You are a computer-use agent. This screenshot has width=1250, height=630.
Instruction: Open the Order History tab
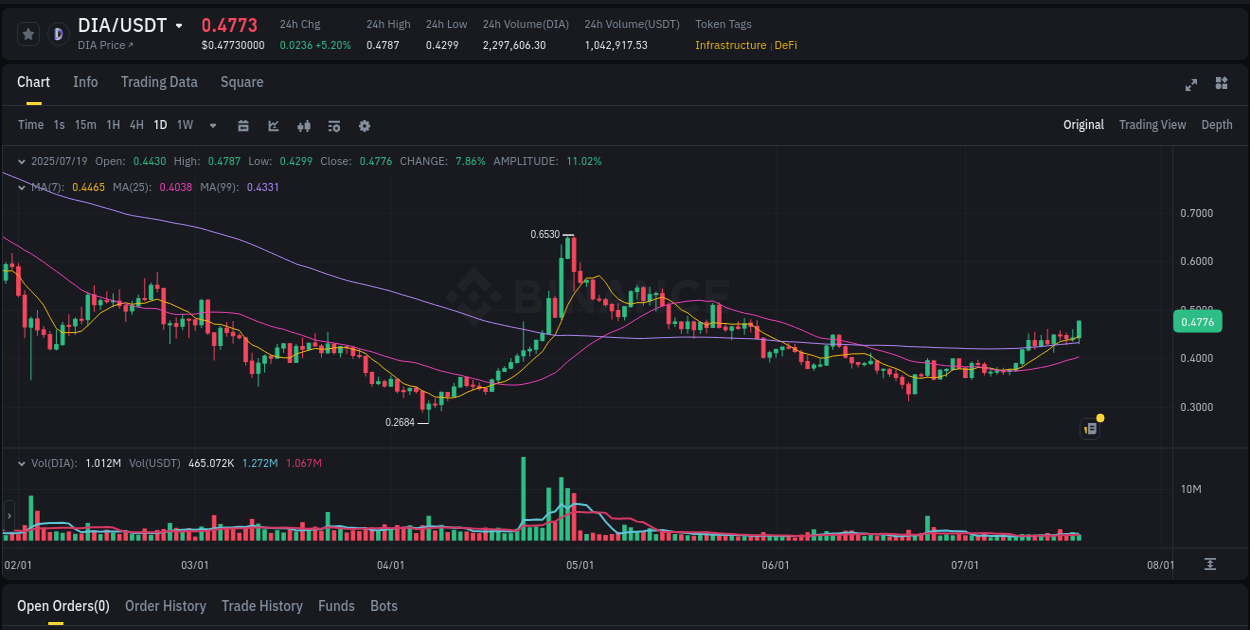(x=165, y=605)
